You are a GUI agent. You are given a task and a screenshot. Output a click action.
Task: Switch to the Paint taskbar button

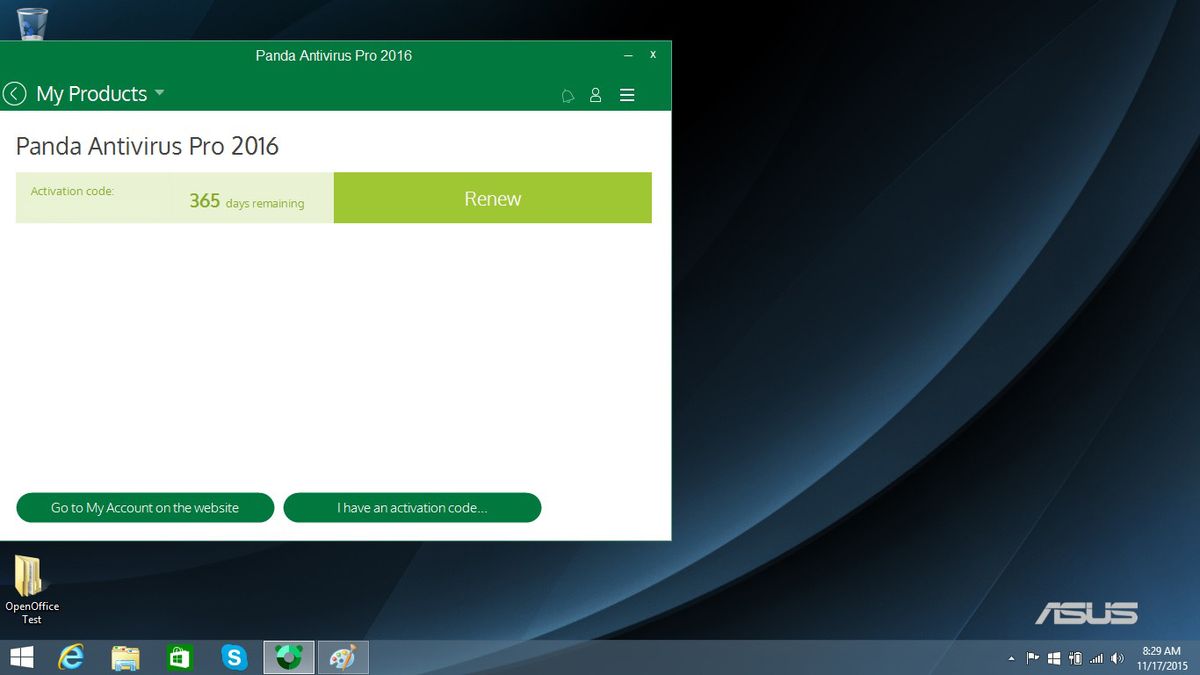pyautogui.click(x=343, y=657)
